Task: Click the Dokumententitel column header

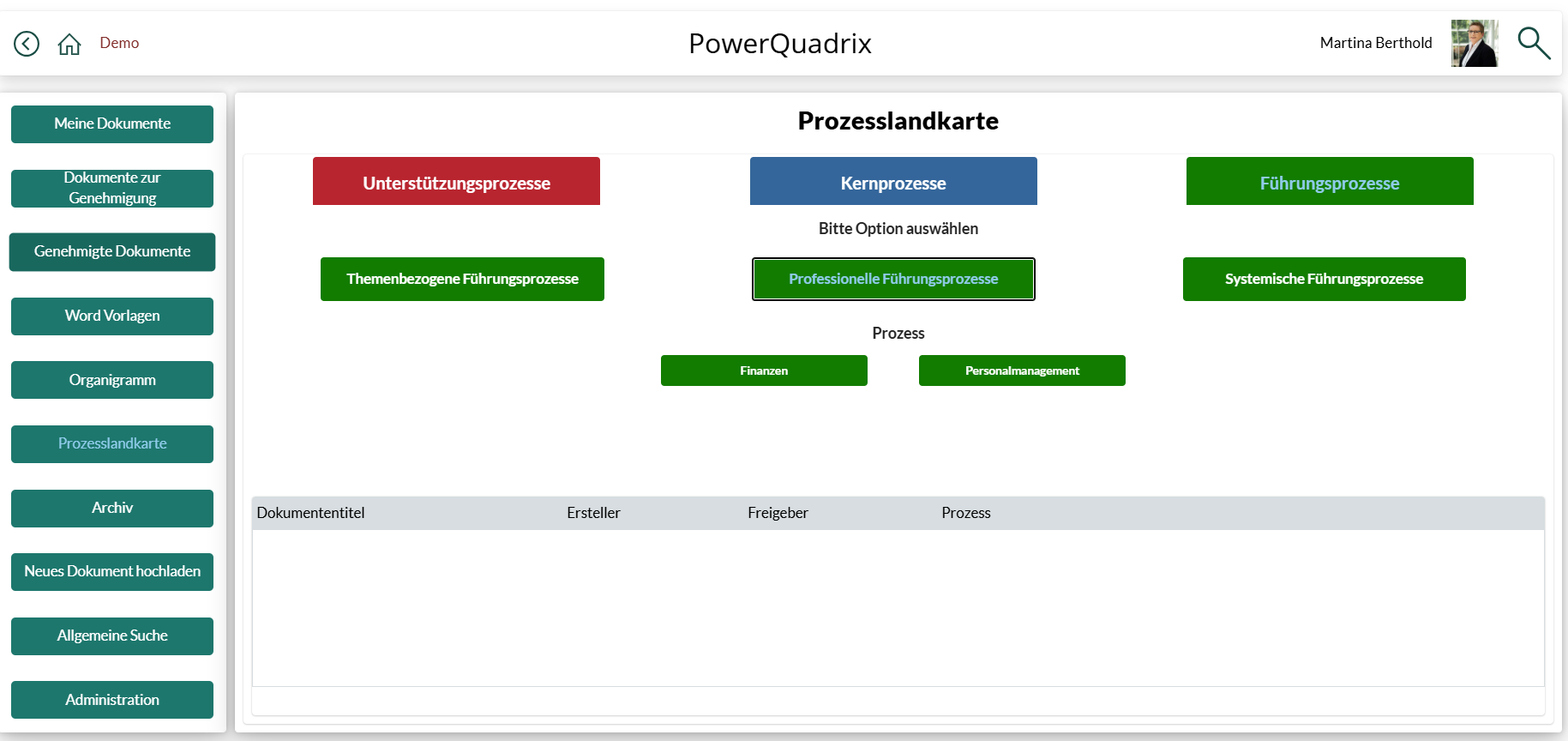Action: [x=310, y=513]
